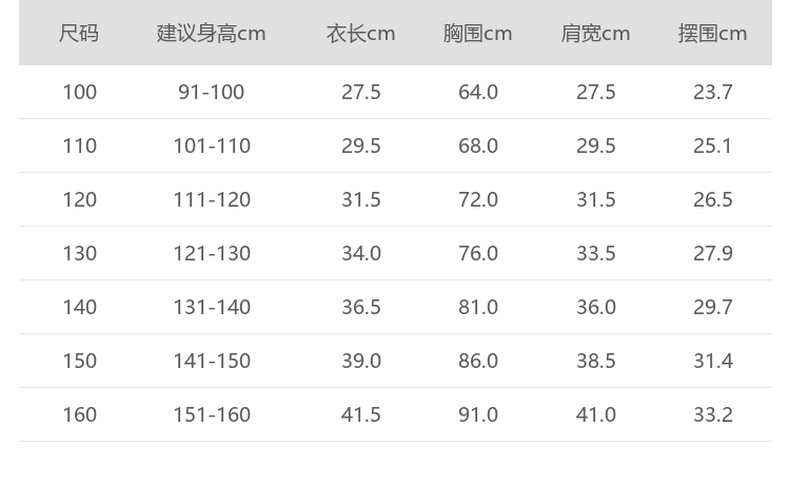Screen dimensions: 790x485
Task: Click the 34.0 garment length cell
Action: (x=361, y=254)
